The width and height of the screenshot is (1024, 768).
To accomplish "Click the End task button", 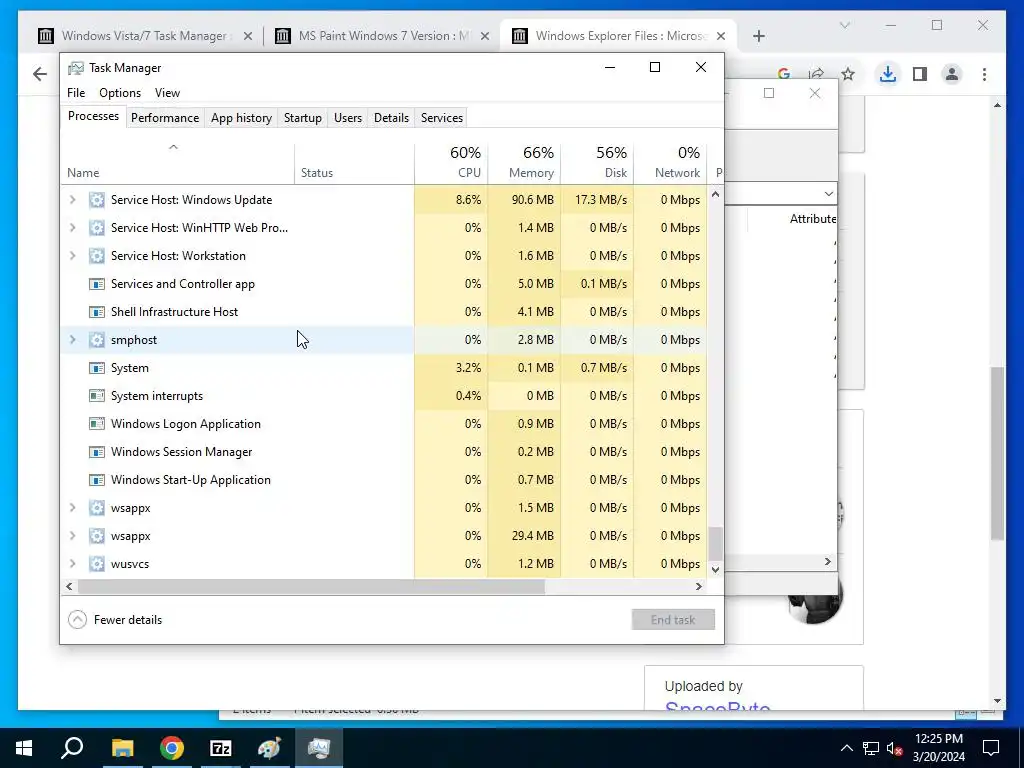I will (673, 620).
